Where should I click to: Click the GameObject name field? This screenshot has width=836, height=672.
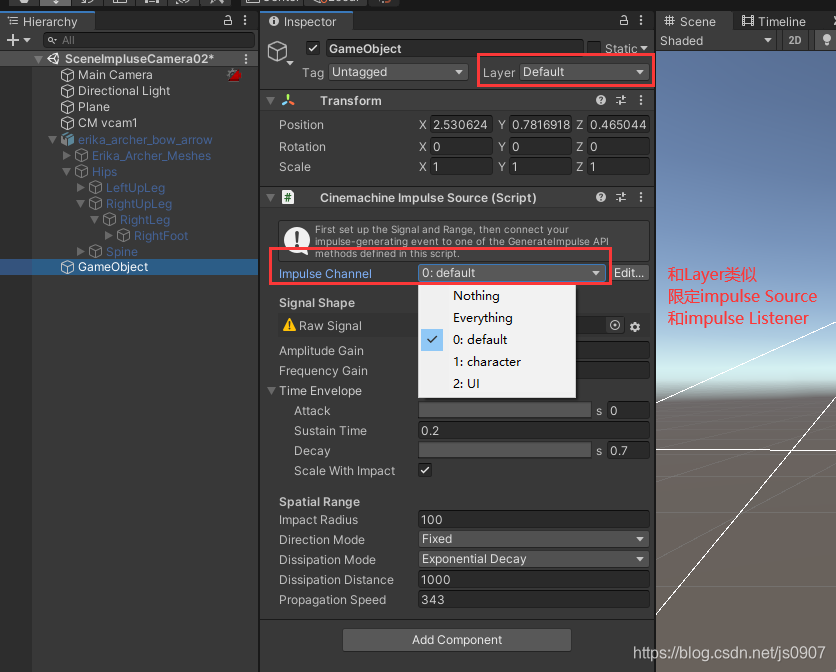pyautogui.click(x=454, y=49)
